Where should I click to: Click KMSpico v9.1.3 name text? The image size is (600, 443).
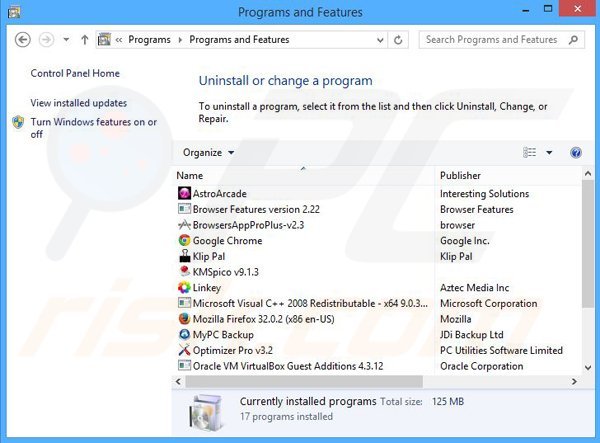(226, 272)
